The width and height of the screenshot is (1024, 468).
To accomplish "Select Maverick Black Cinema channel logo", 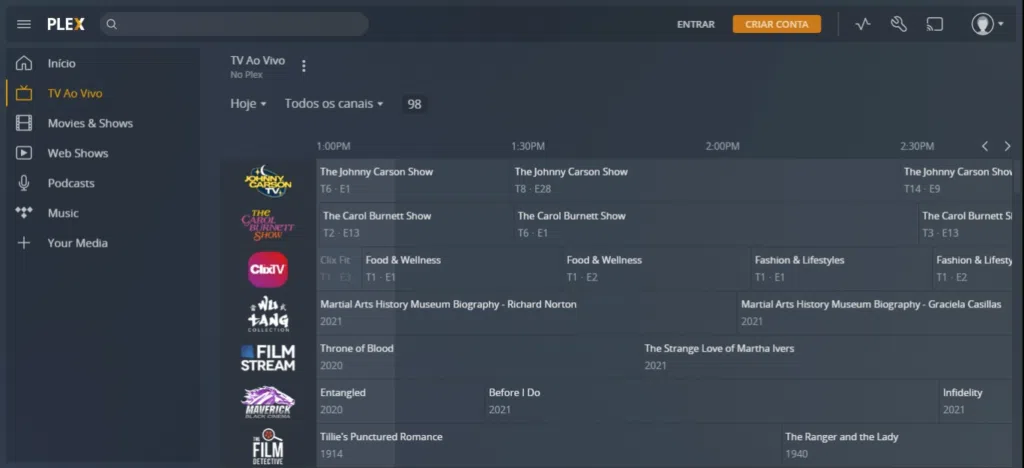I will (268, 402).
